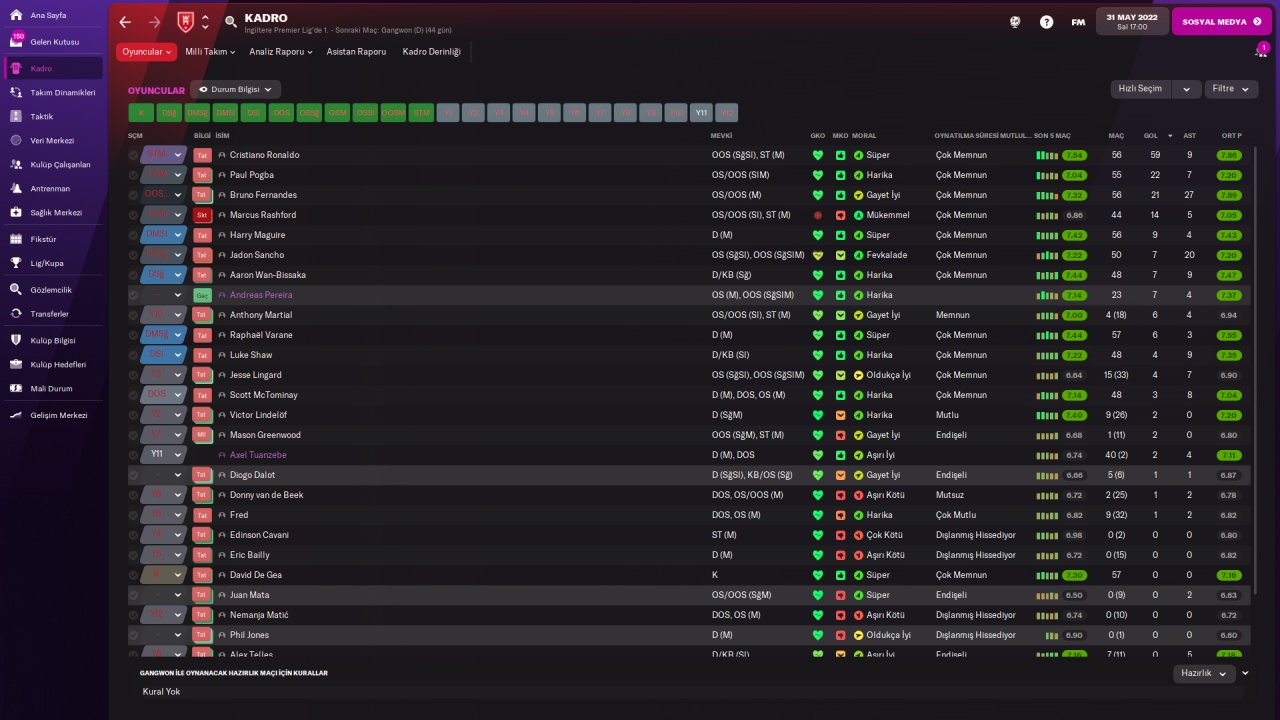This screenshot has height=720, width=1280.
Task: Open the help question mark
Action: 1046,22
